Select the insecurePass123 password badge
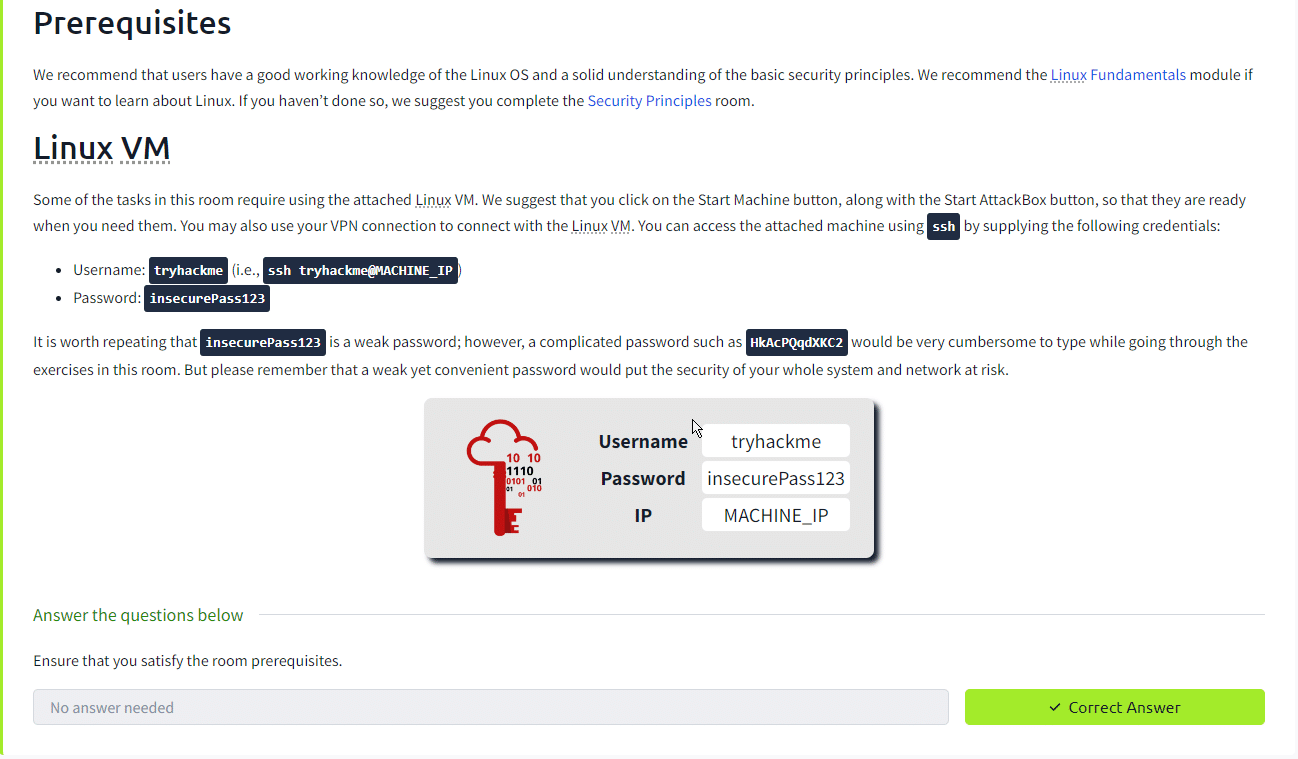Viewport: 1298px width, 759px height. [x=207, y=298]
